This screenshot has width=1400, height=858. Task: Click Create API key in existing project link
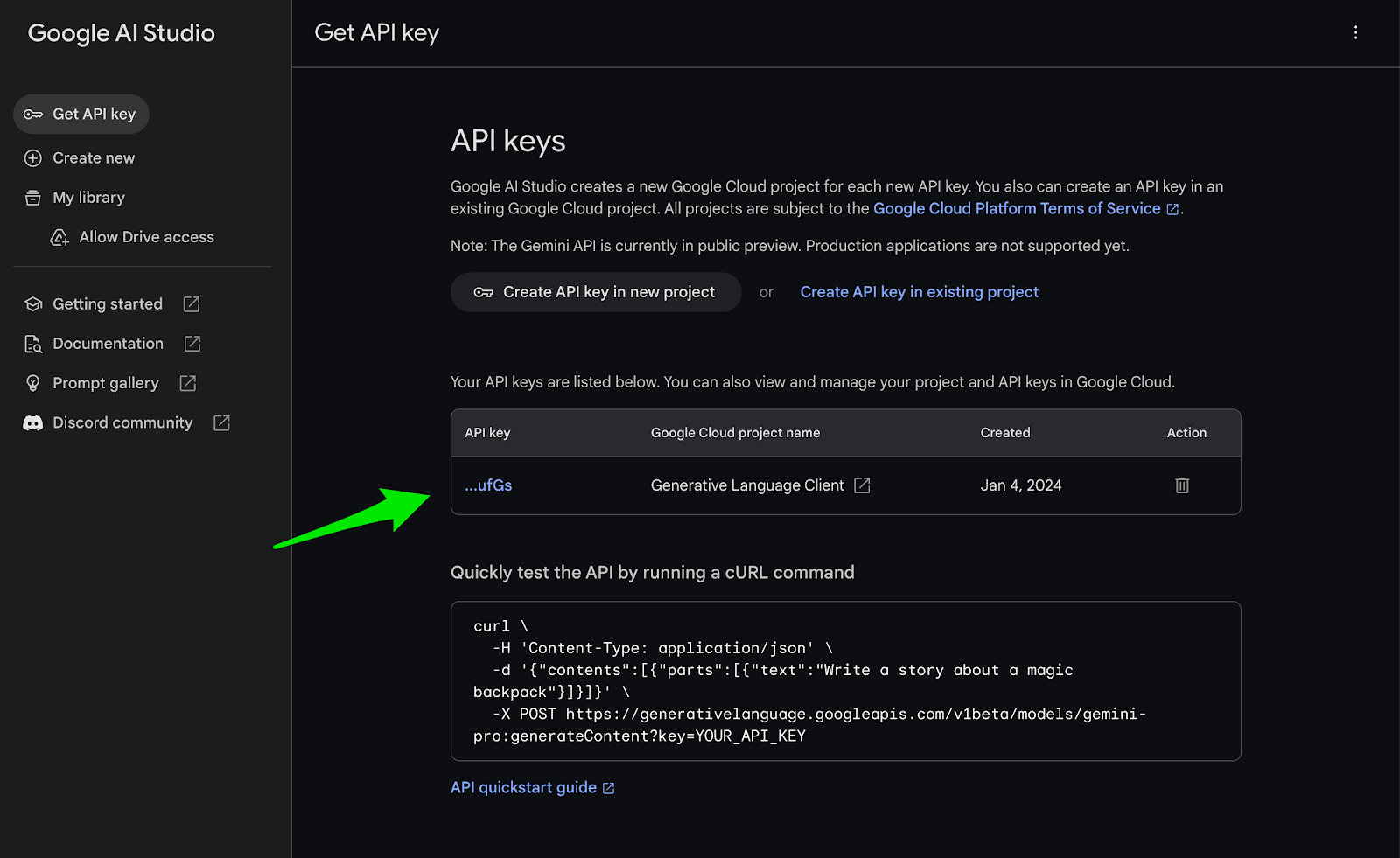coord(919,292)
